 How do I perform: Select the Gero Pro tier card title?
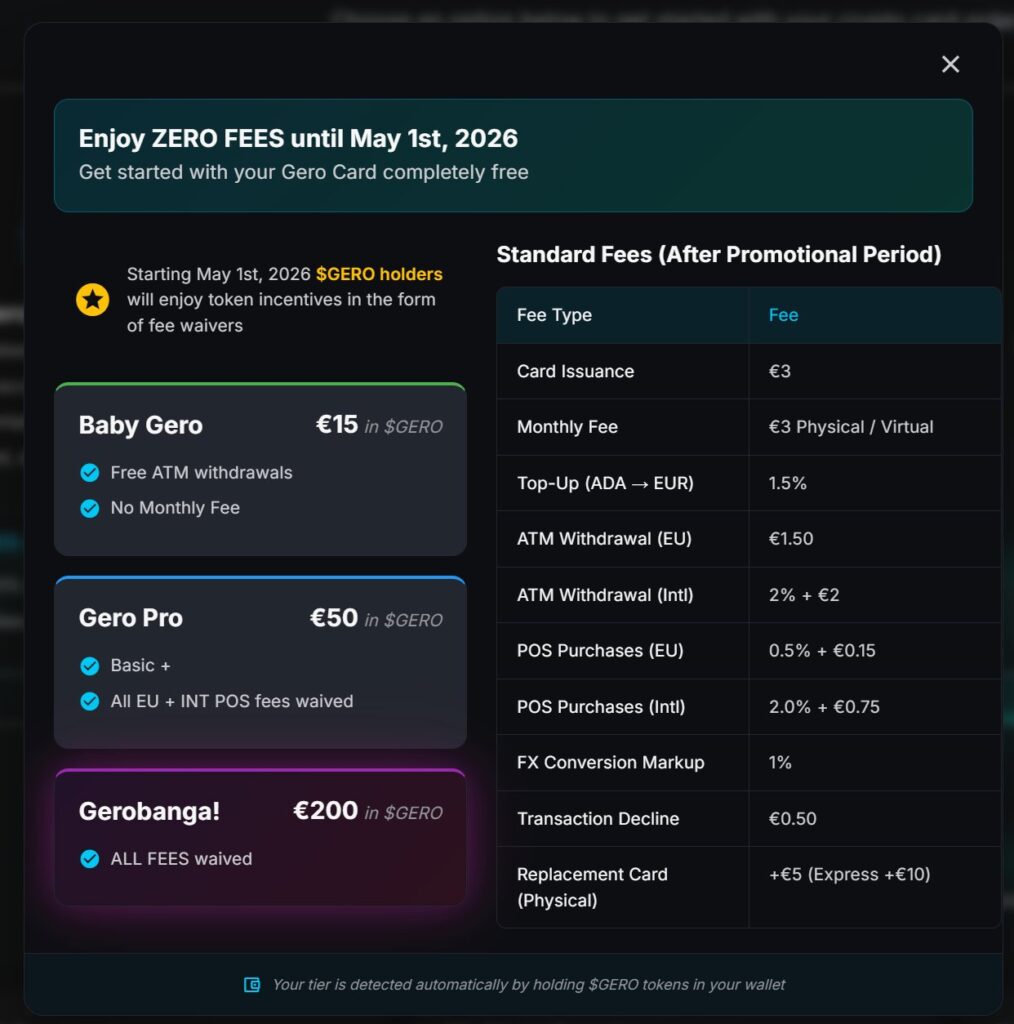(x=131, y=618)
